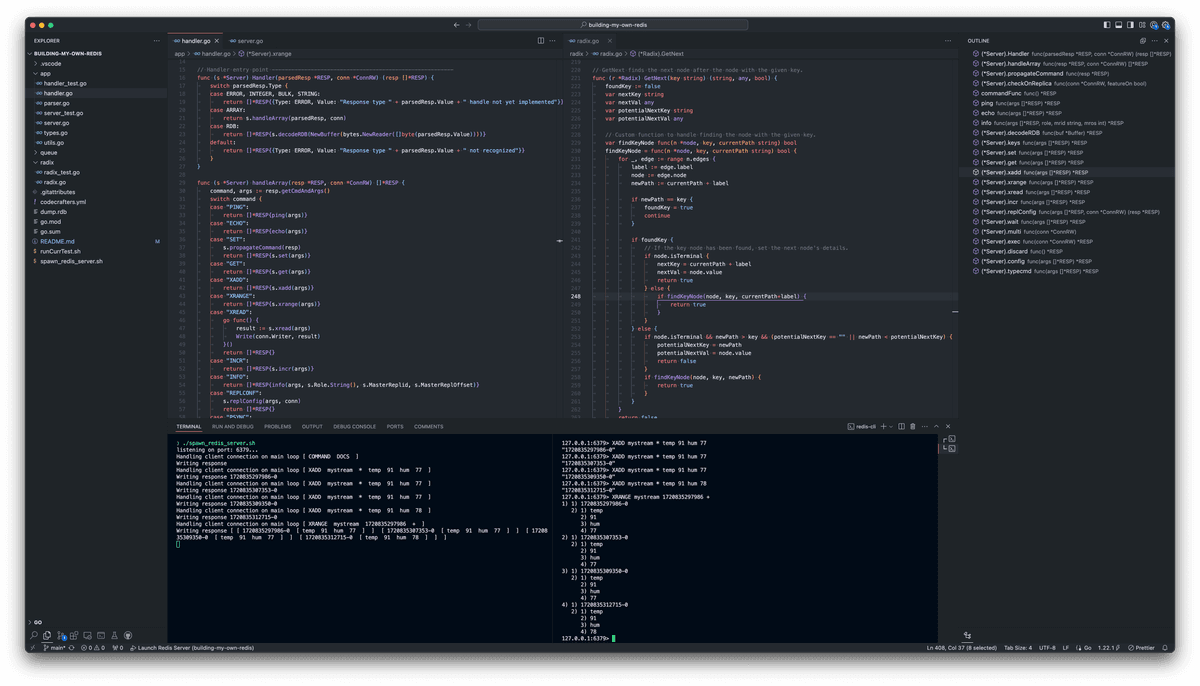The height and width of the screenshot is (686, 1200).
Task: Add new terminal with plus icon
Action: (883, 427)
